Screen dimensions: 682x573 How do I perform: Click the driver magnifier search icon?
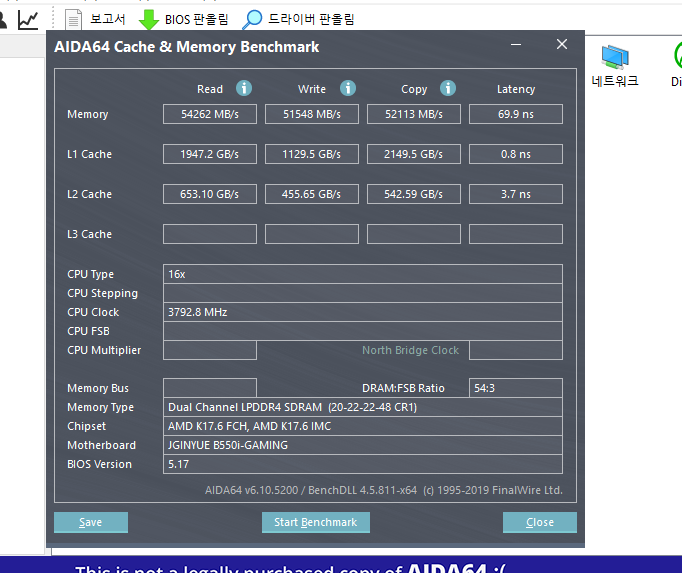(252, 20)
